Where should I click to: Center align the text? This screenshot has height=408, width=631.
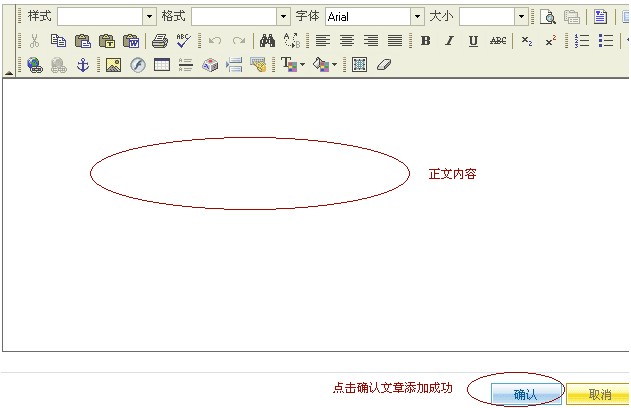click(347, 41)
